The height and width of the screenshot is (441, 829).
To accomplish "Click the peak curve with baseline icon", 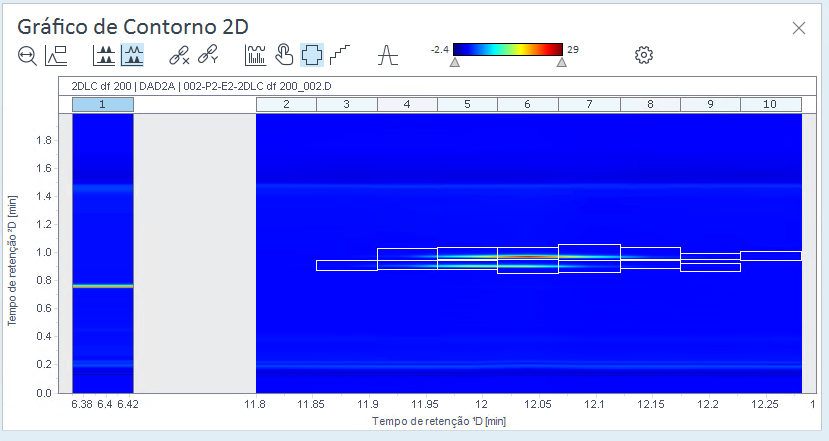I will pyautogui.click(x=388, y=55).
